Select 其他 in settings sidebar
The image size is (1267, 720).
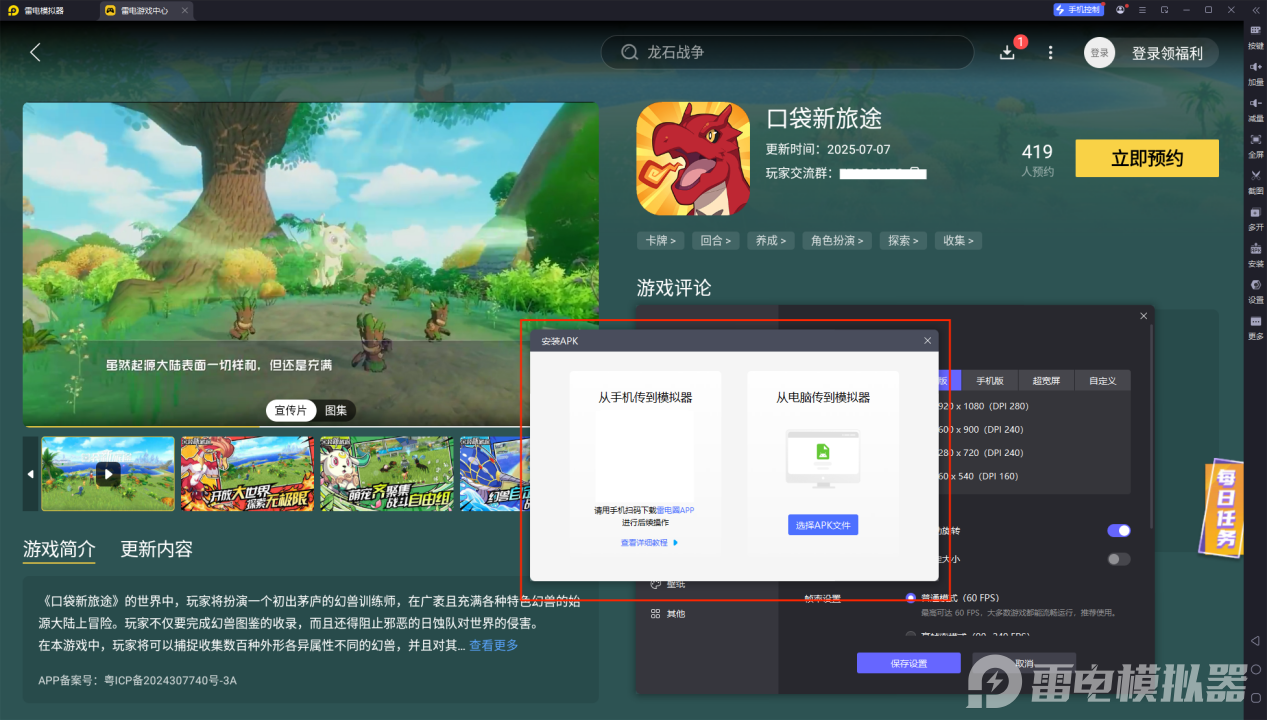[x=667, y=614]
